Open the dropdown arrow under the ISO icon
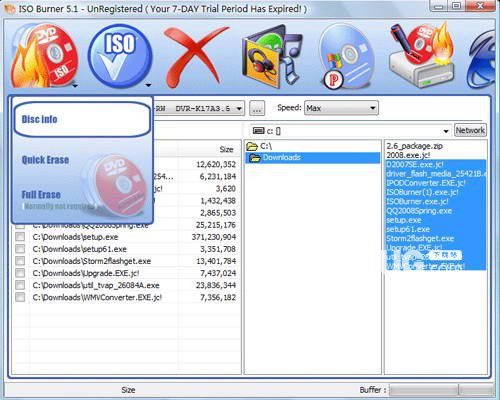 click(148, 86)
